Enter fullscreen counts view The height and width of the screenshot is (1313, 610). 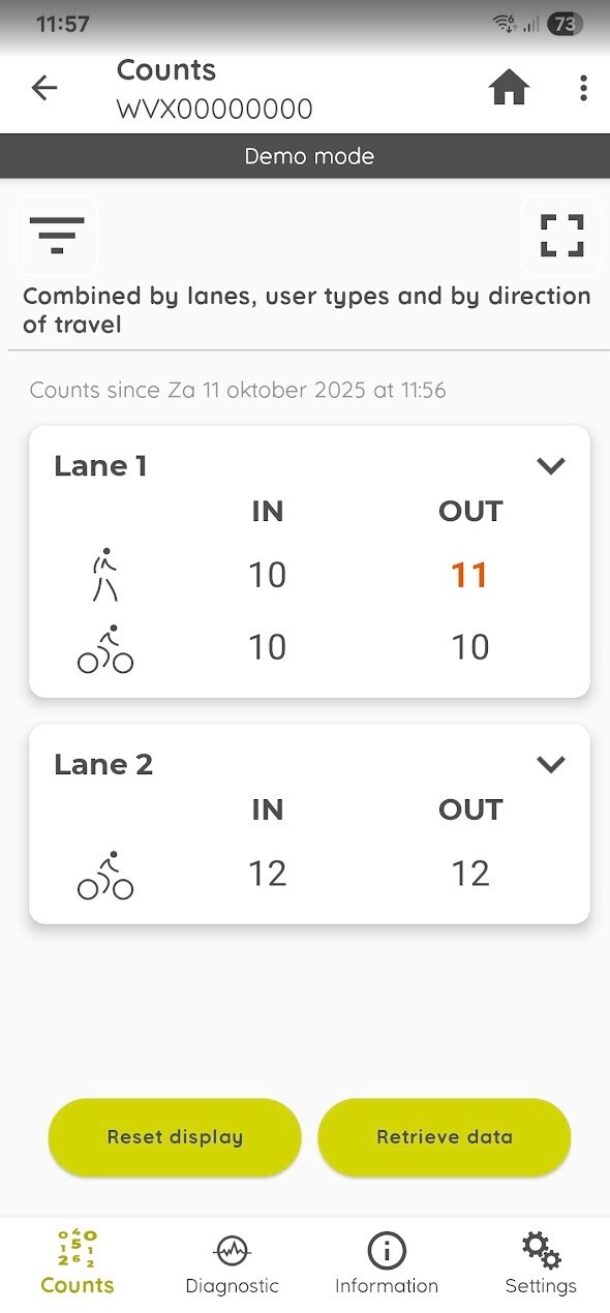561,235
